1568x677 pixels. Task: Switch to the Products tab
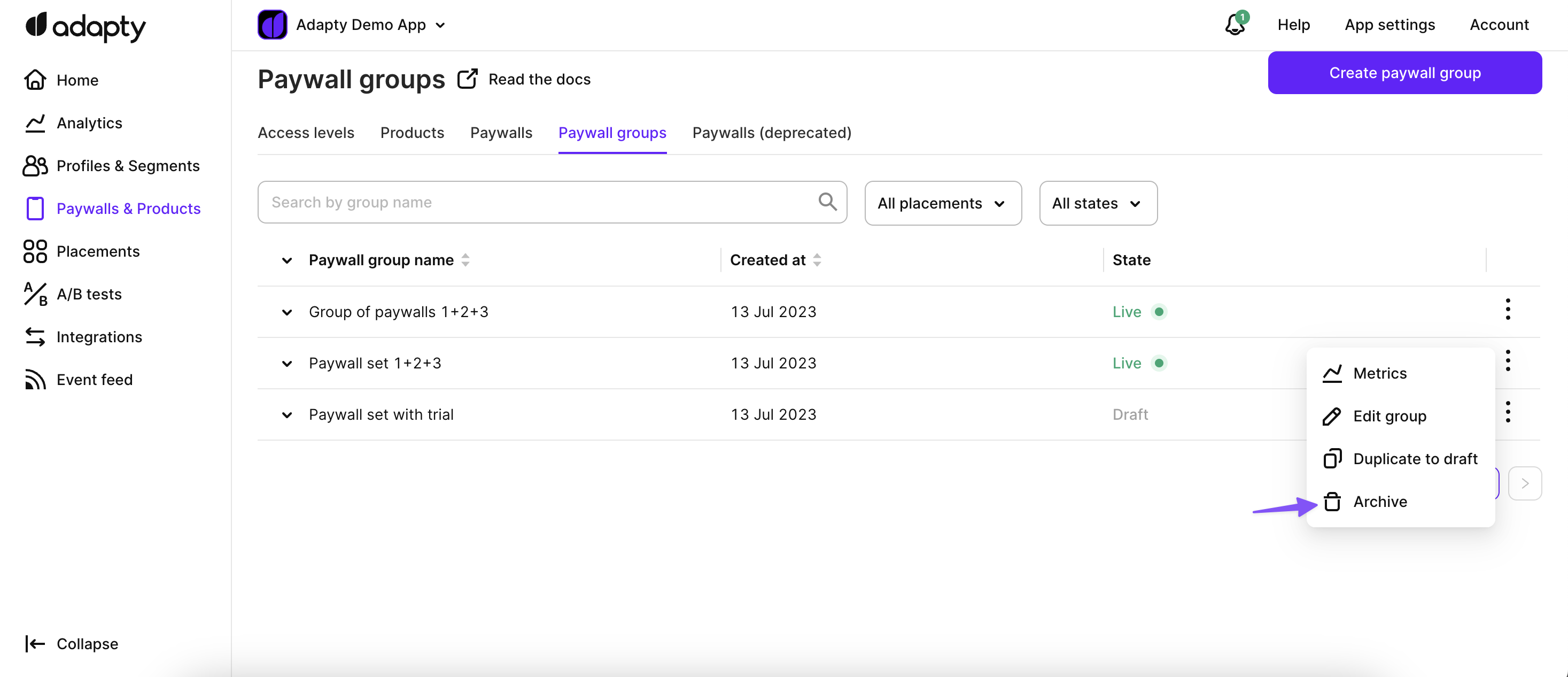coord(412,133)
